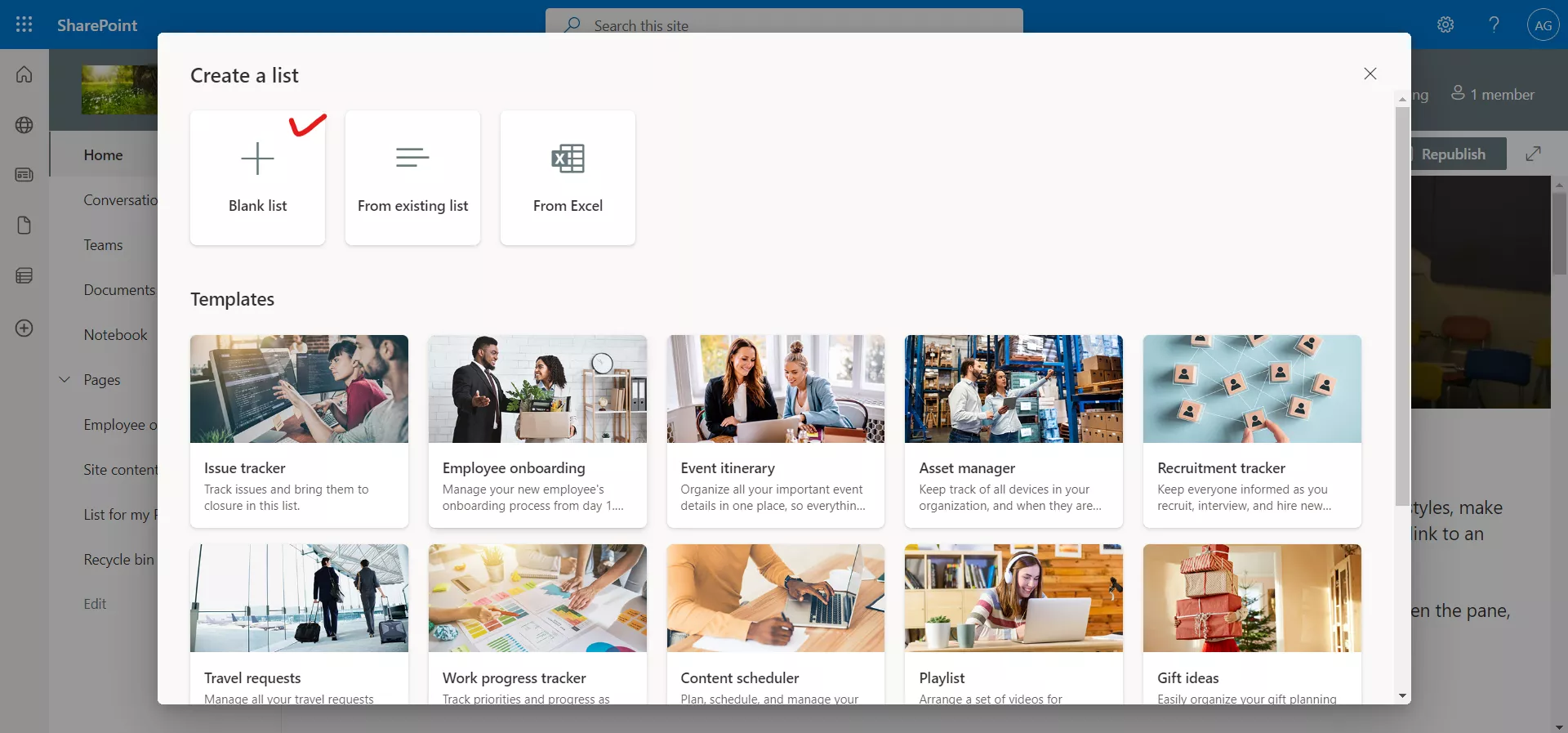The image size is (1568, 733).
Task: Open Pages in the site navigation
Action: [101, 379]
